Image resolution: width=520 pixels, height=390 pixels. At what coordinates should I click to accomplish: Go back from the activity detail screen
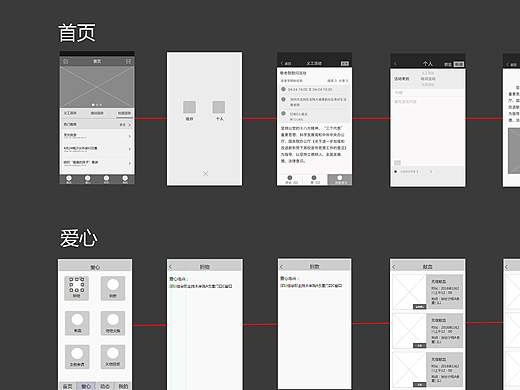286,63
